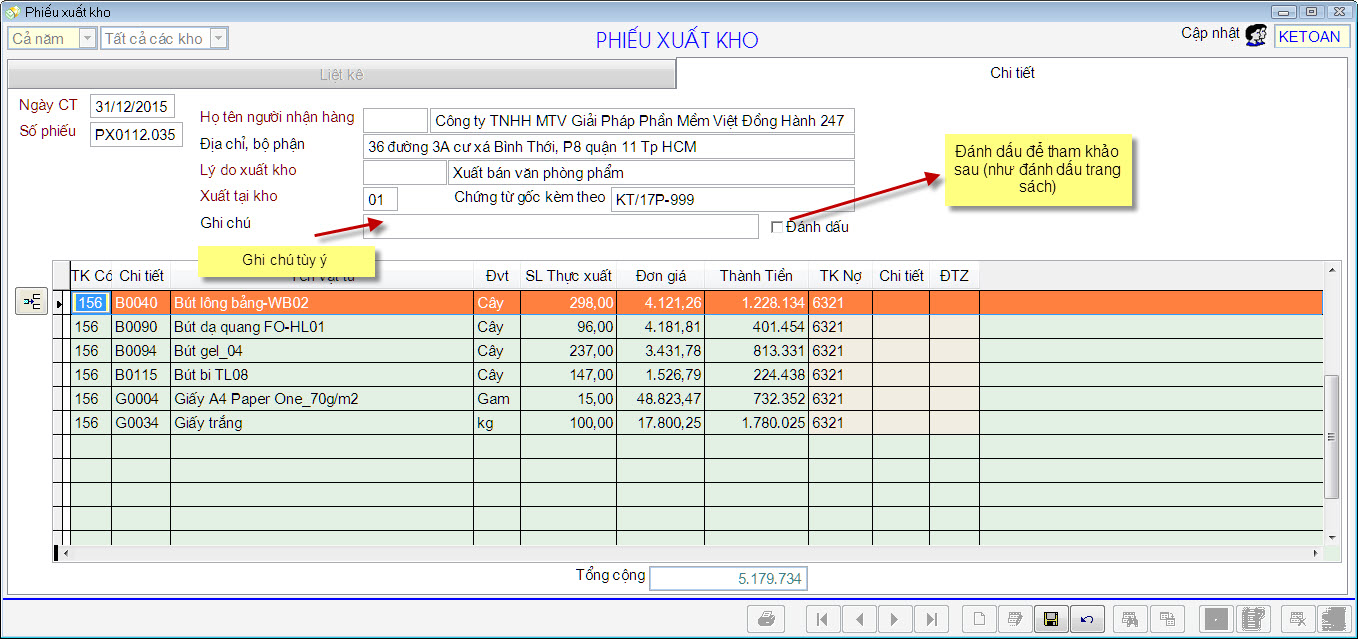The height and width of the screenshot is (639, 1358).
Task: Open the Cả năm period dropdown
Action: click(87, 39)
